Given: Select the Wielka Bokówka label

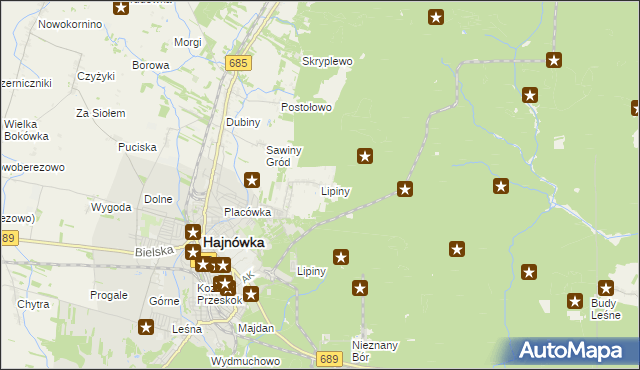Looking at the screenshot, I should (27, 130).
